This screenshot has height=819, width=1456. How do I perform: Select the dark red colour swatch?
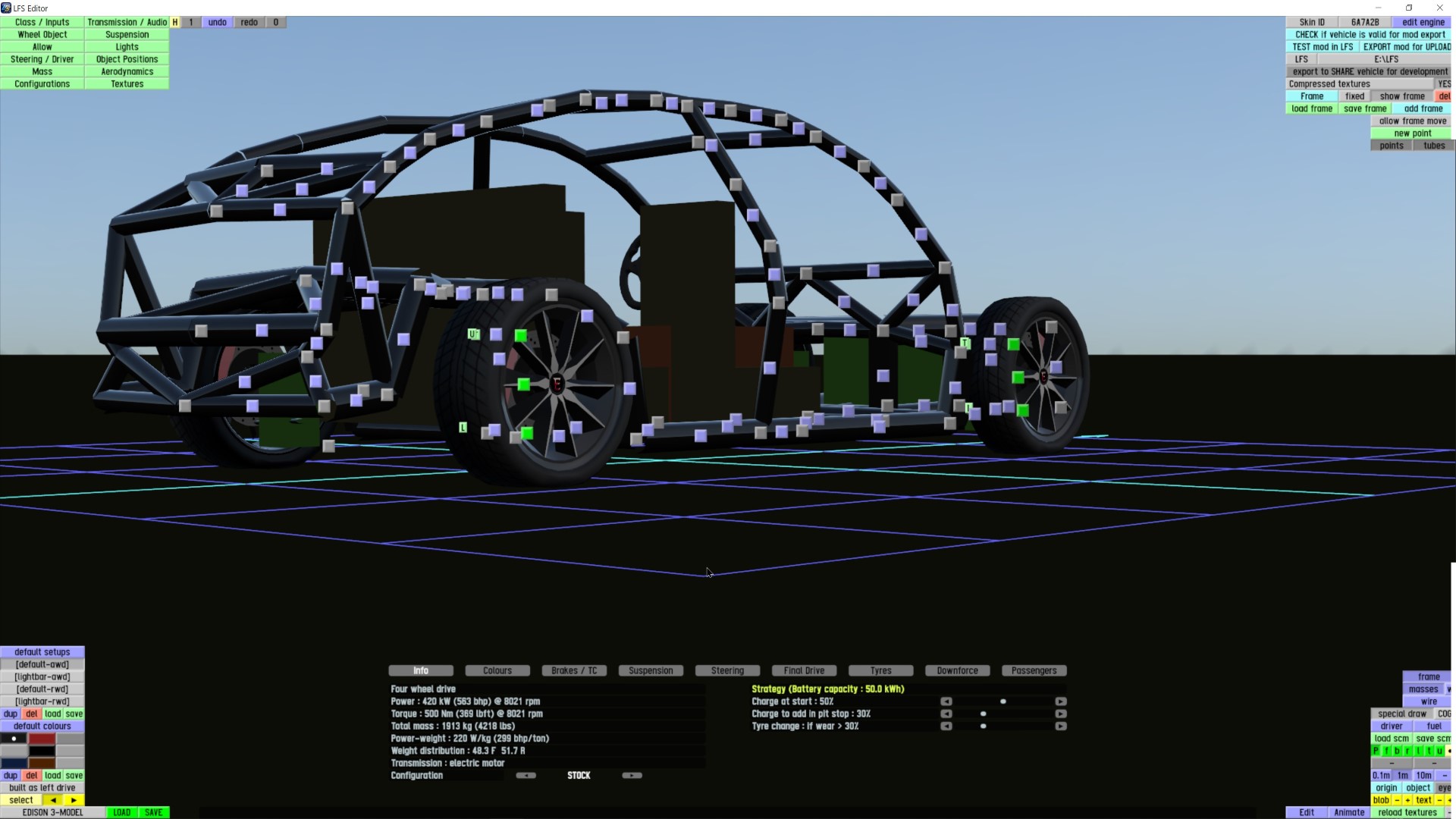tap(42, 739)
